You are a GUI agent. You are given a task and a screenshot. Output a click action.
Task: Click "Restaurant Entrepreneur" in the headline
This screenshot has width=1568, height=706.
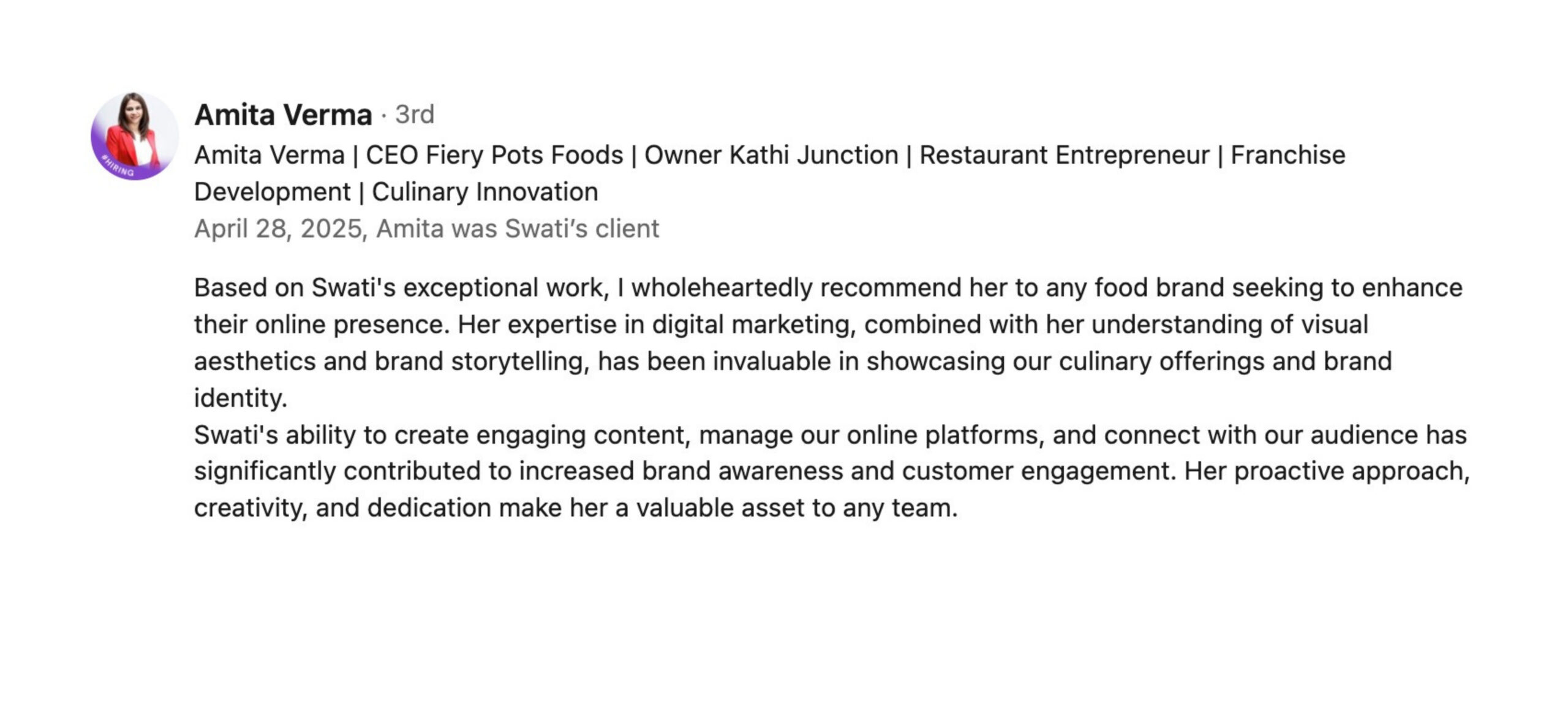1065,155
